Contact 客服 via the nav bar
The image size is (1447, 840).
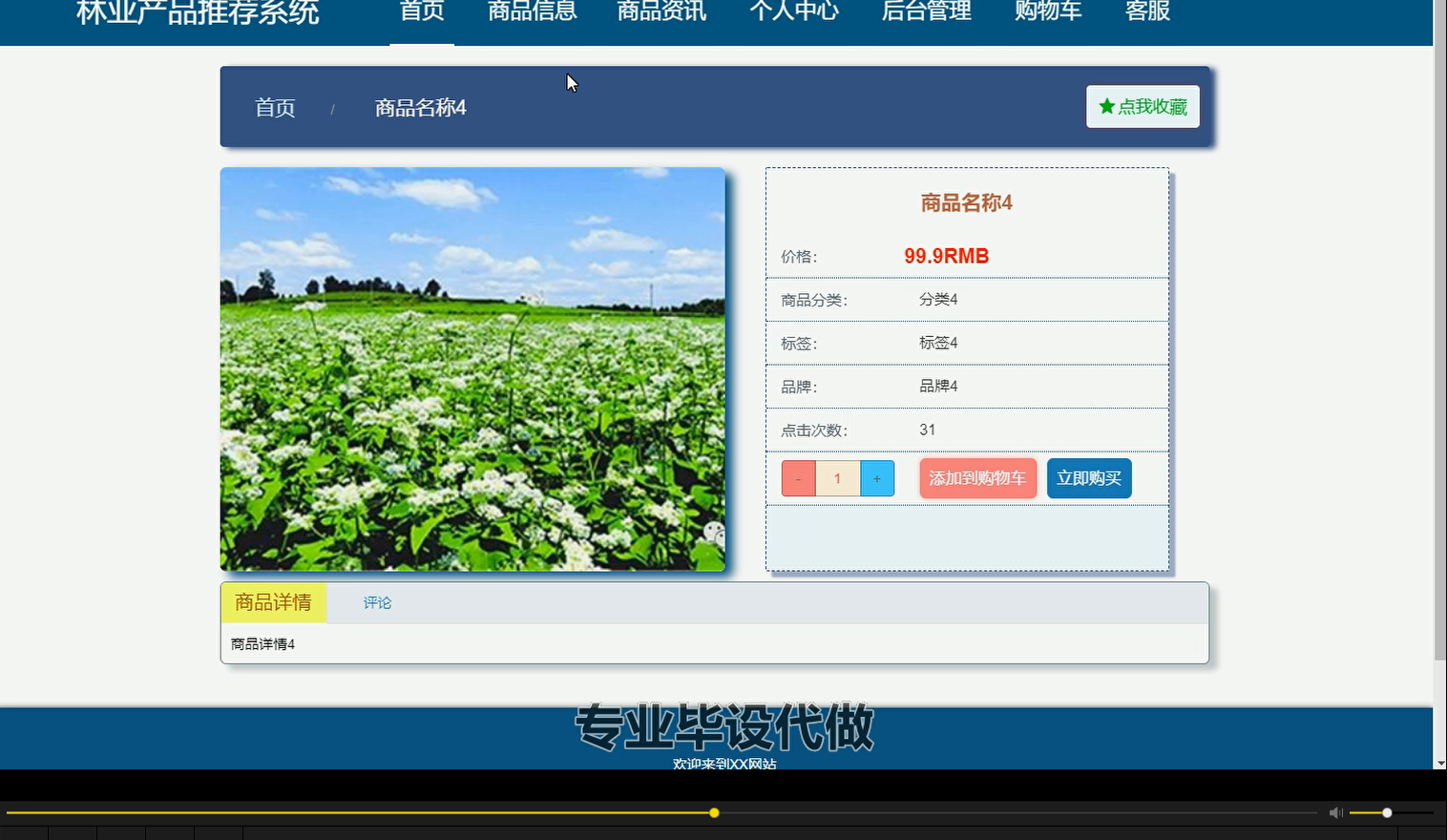(1146, 12)
